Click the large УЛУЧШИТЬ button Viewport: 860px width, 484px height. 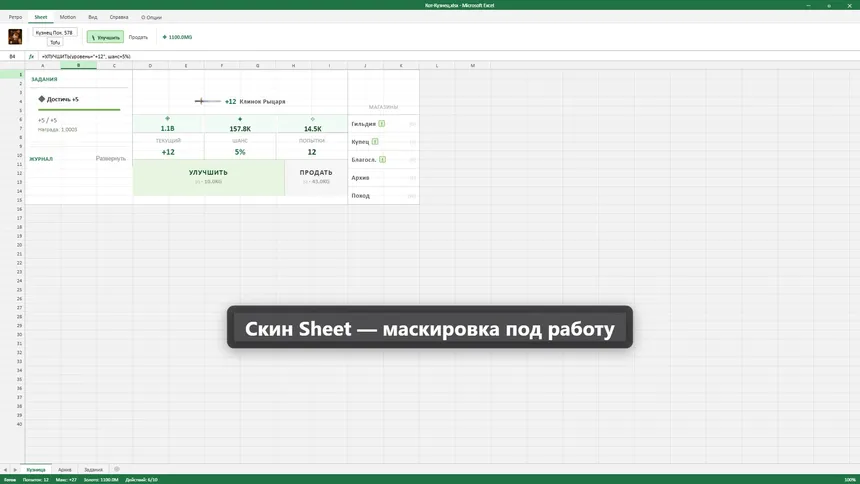tap(208, 177)
